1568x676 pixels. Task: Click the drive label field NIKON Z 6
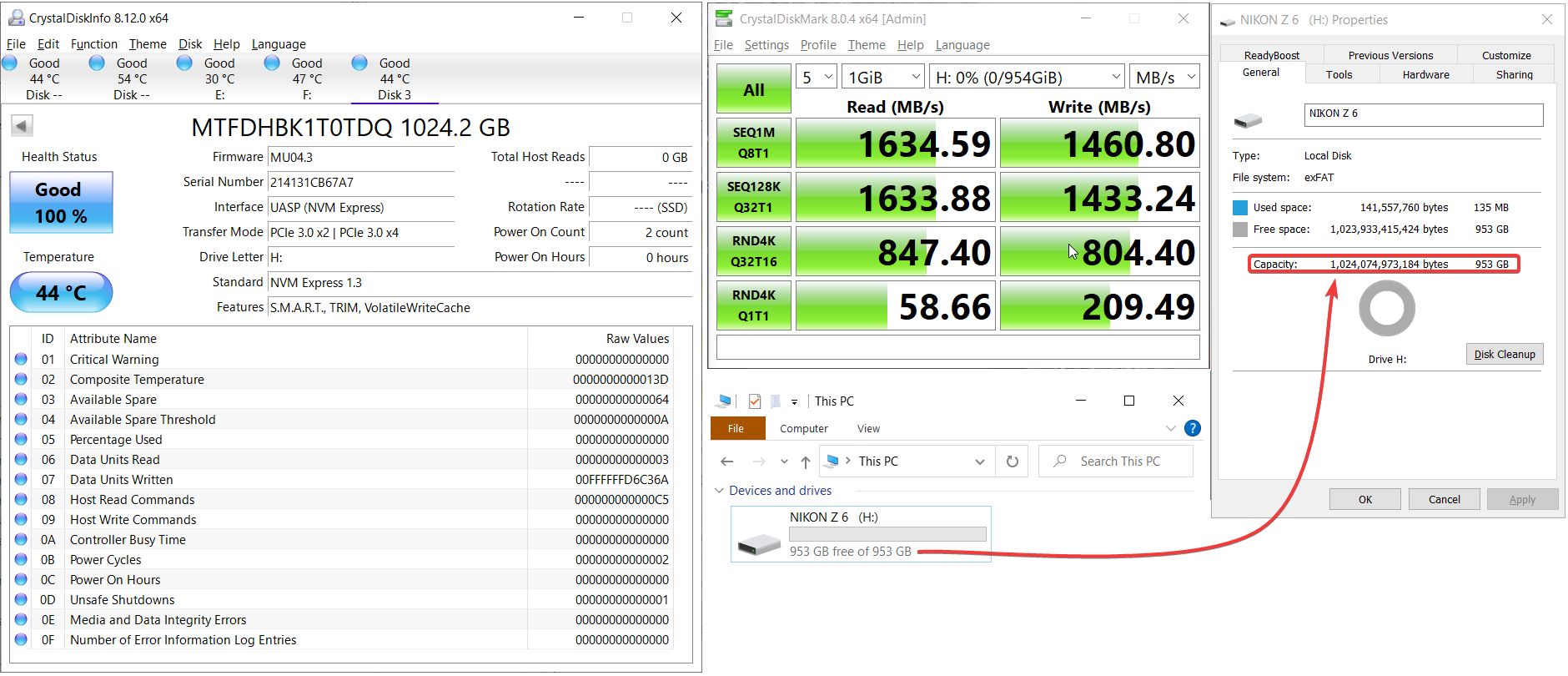(1423, 114)
